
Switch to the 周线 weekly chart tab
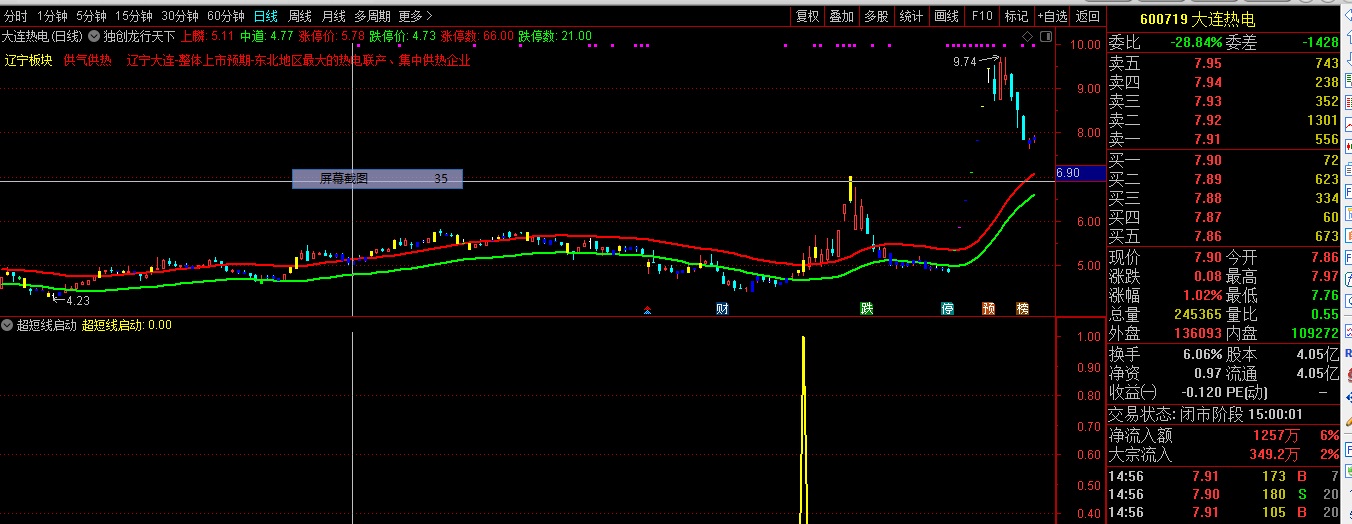click(x=300, y=16)
